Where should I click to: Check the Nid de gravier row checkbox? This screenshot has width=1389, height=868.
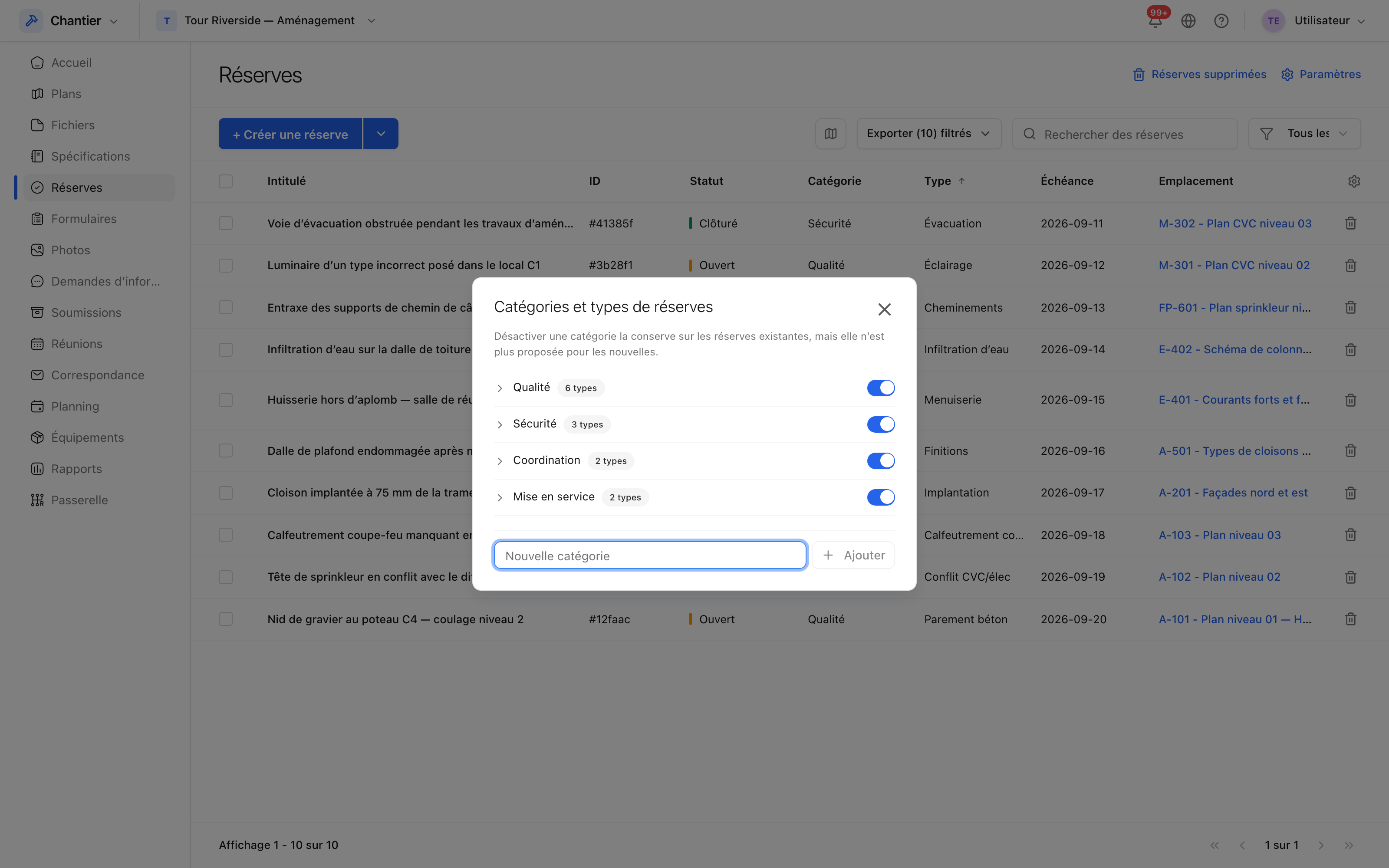click(x=226, y=619)
